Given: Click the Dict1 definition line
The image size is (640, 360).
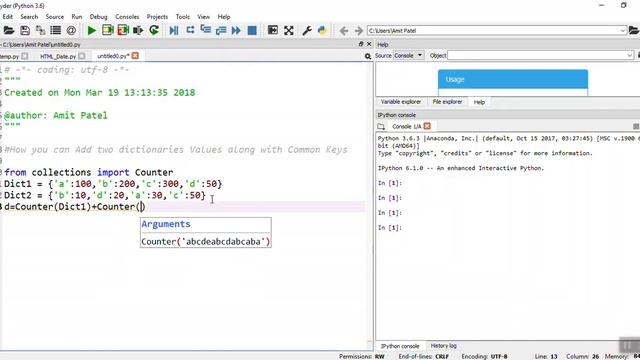Looking at the screenshot, I should [x=113, y=184].
